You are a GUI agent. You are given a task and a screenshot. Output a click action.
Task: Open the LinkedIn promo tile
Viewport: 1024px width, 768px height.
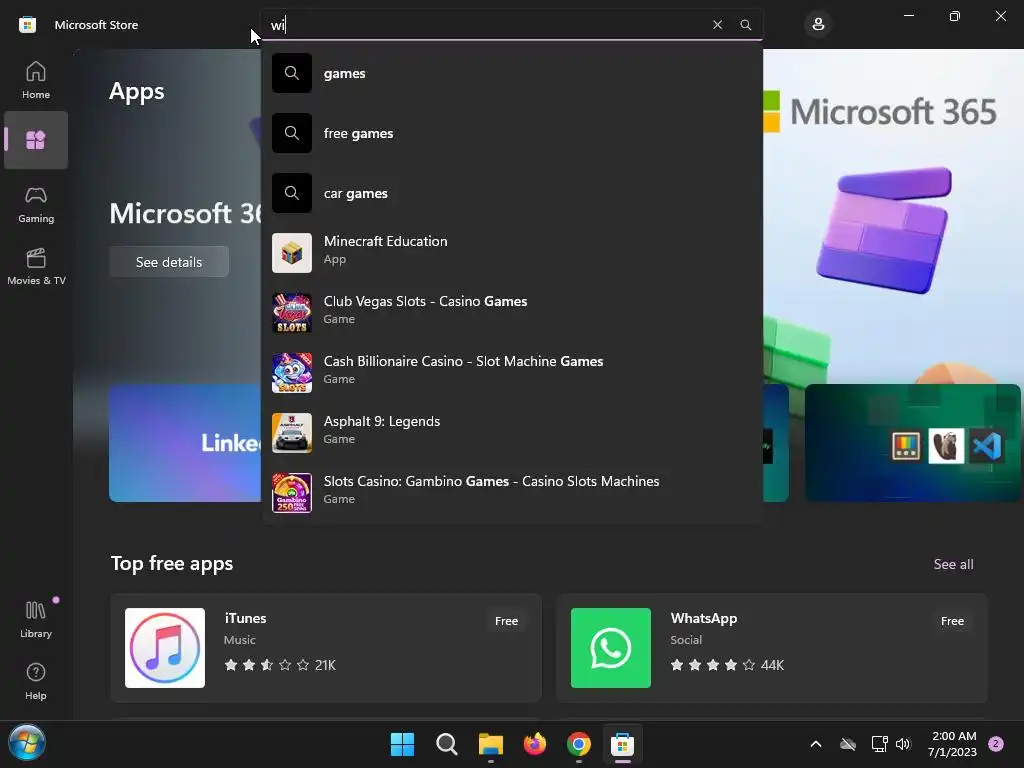tap(185, 443)
